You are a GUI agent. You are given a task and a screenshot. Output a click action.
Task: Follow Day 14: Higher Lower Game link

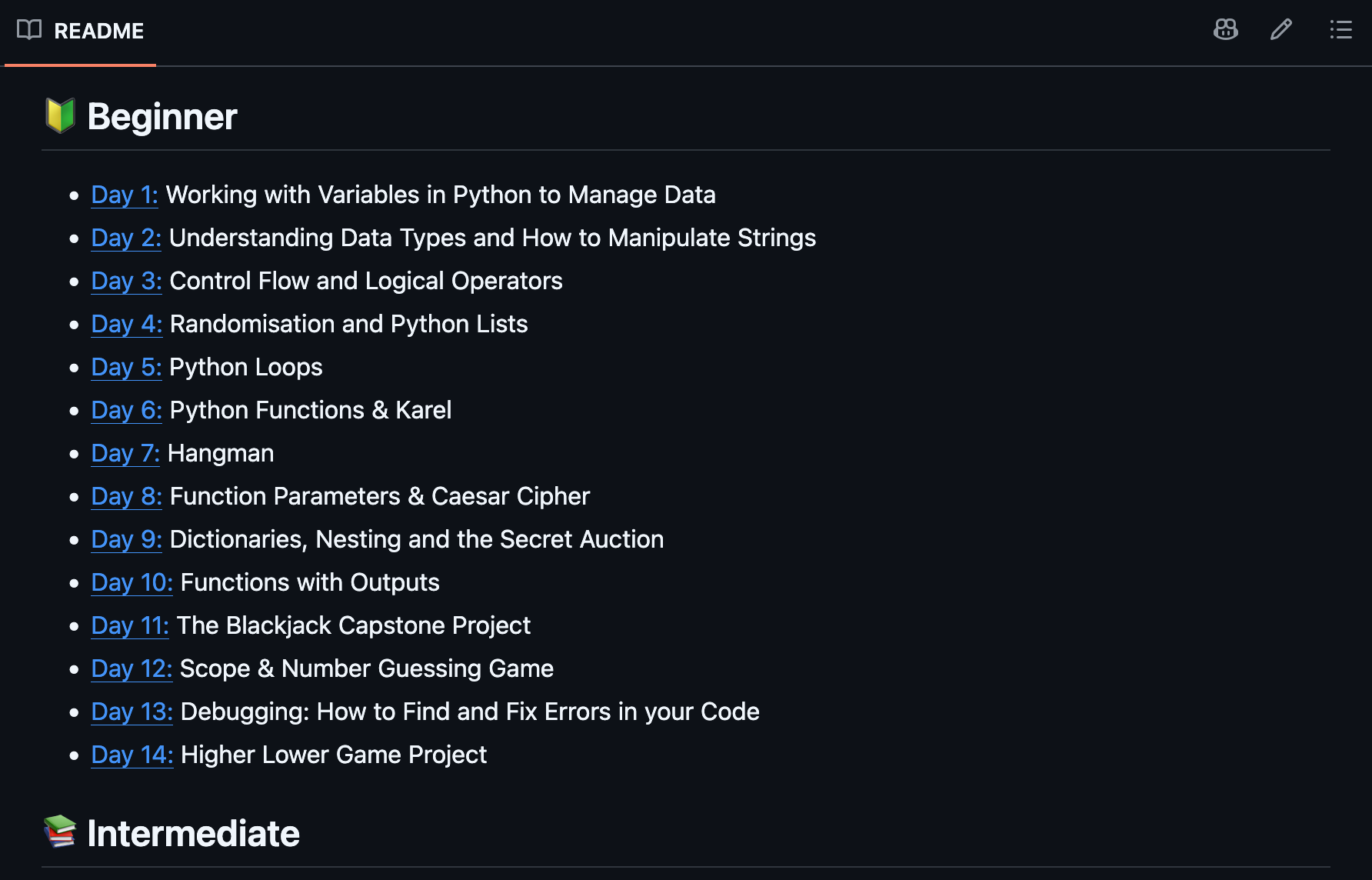pos(132,755)
